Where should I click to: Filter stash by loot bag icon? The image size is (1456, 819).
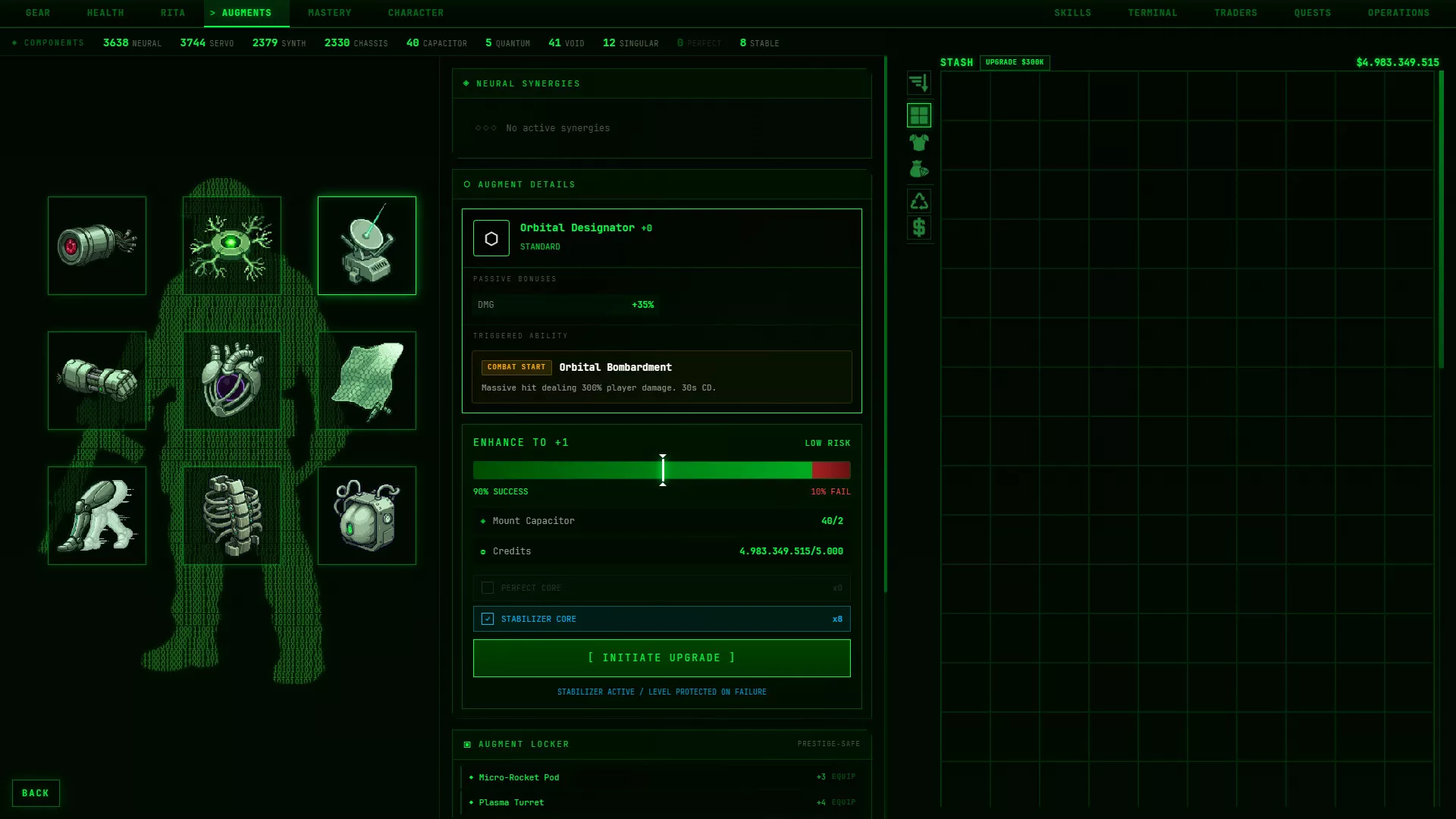[x=919, y=169]
